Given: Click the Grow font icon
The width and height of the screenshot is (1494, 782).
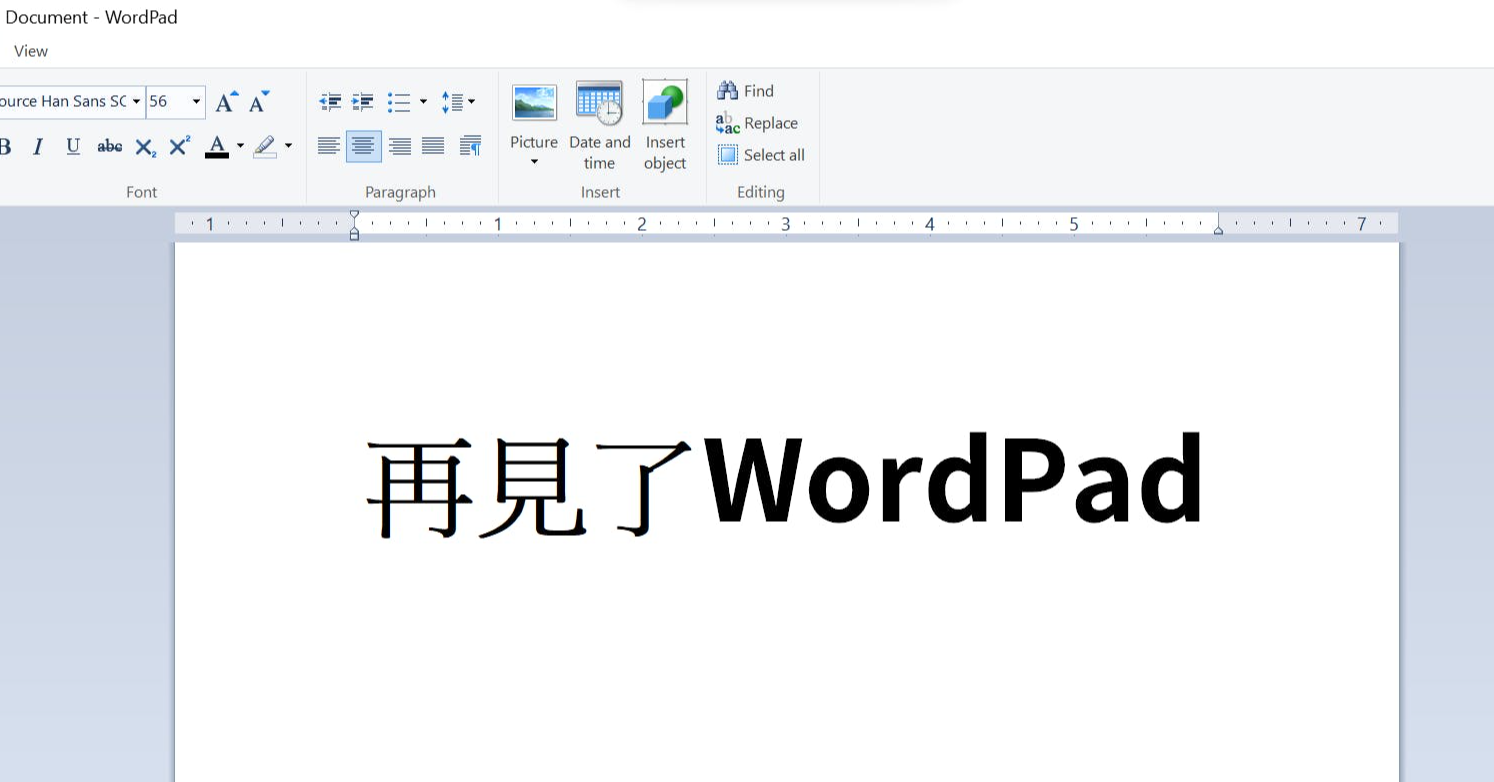Looking at the screenshot, I should coord(226,102).
